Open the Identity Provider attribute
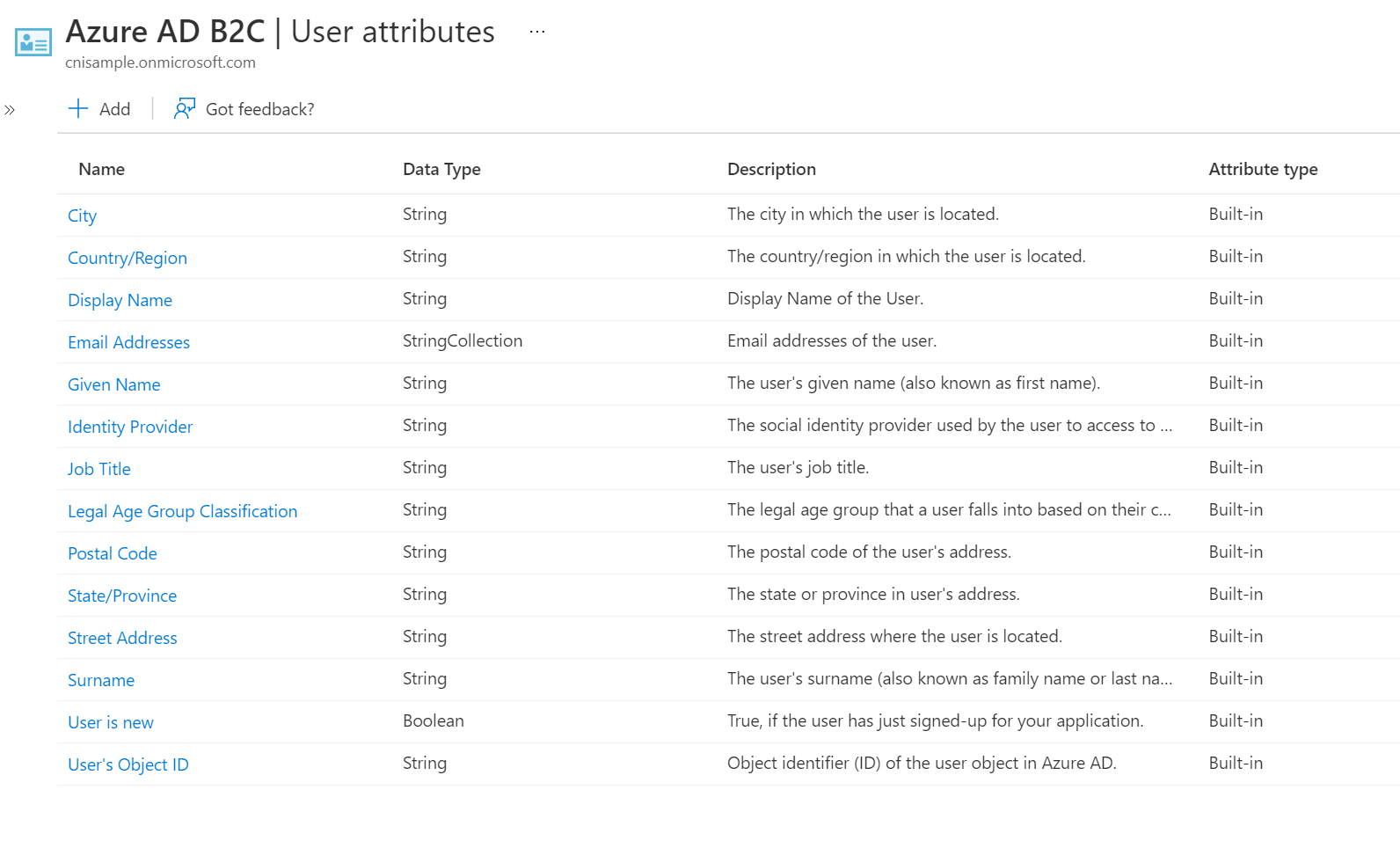The image size is (1400, 863). 129,427
